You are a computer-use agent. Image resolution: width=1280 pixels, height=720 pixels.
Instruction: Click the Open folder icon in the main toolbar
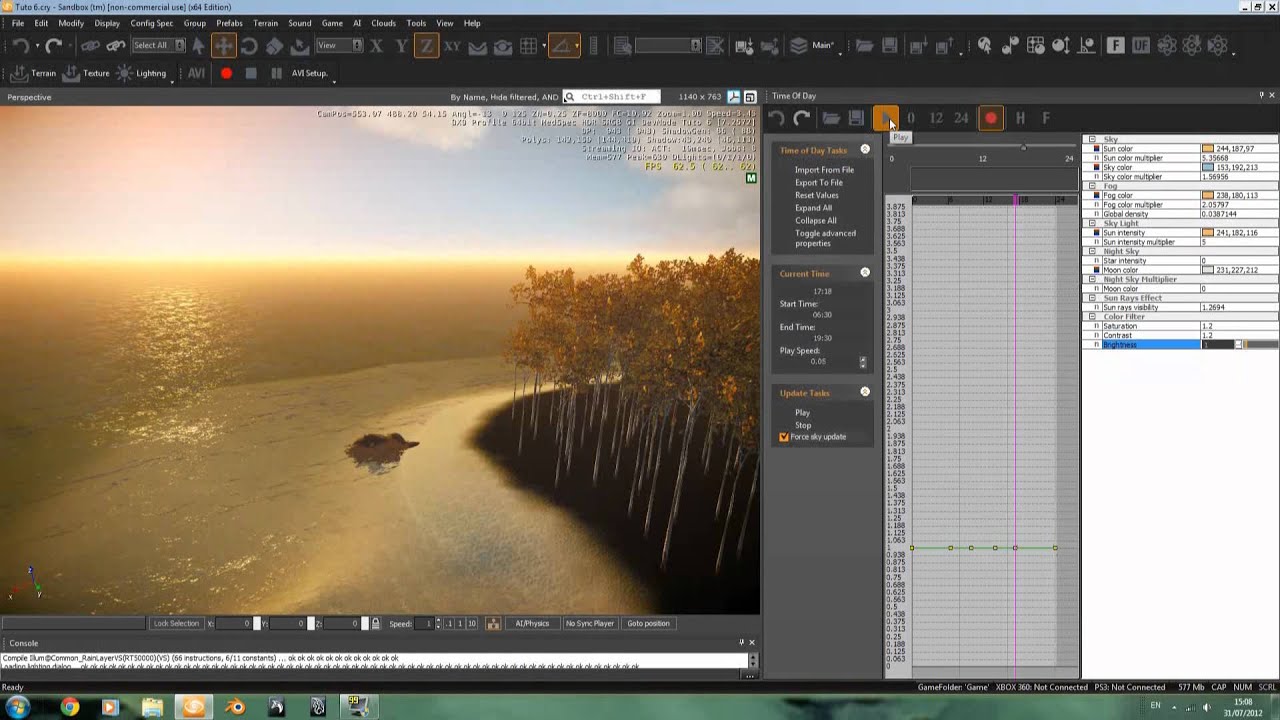tap(864, 46)
